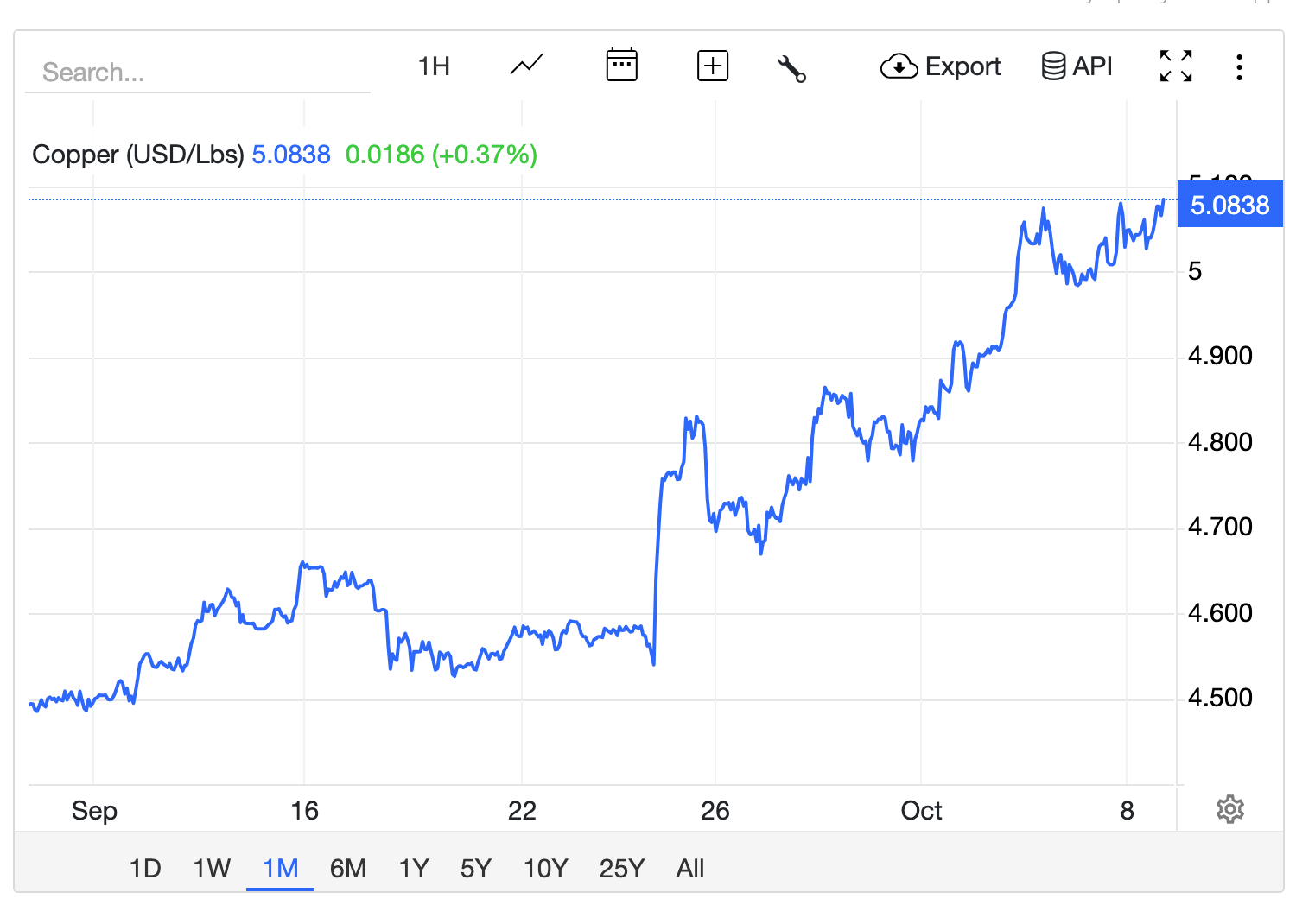
Task: Switch to the 1Y range
Action: (x=414, y=868)
